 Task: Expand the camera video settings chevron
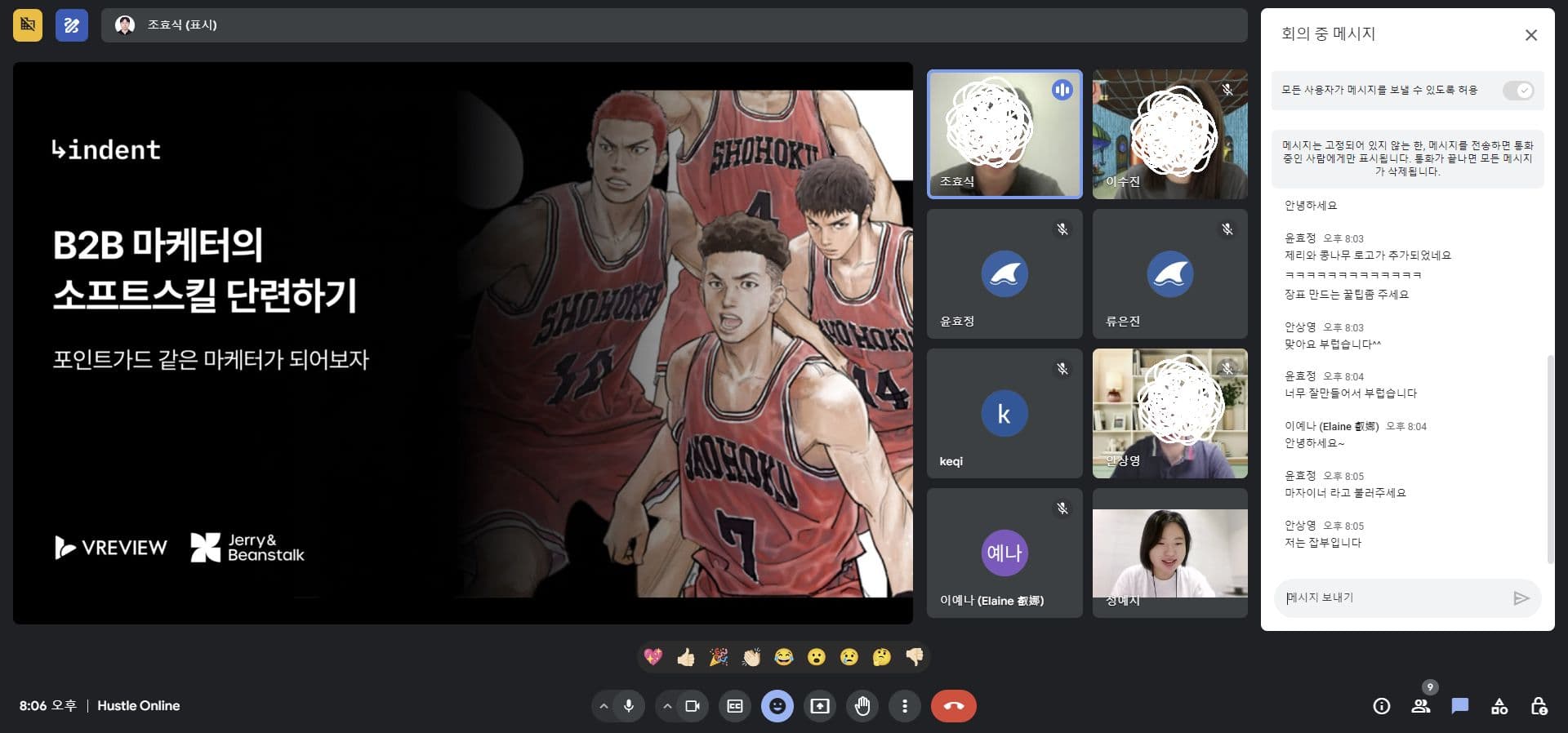pos(667,706)
